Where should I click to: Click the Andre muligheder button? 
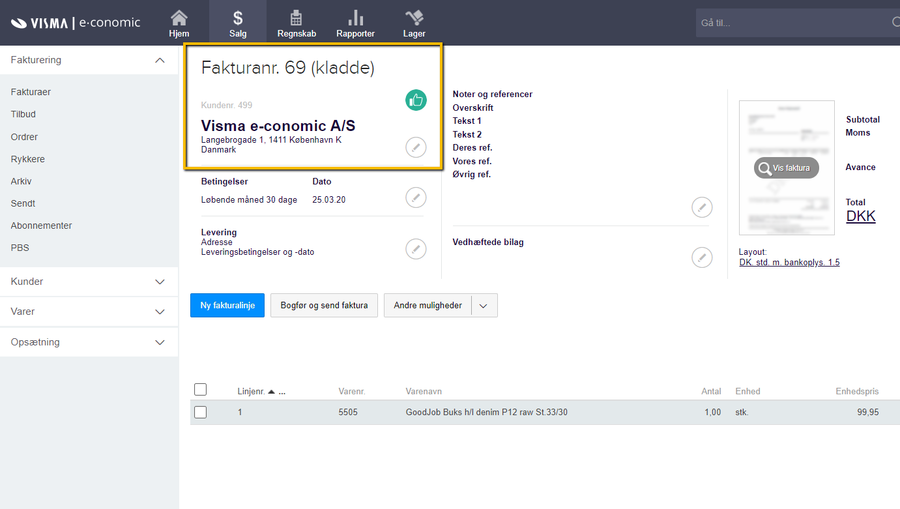point(428,305)
